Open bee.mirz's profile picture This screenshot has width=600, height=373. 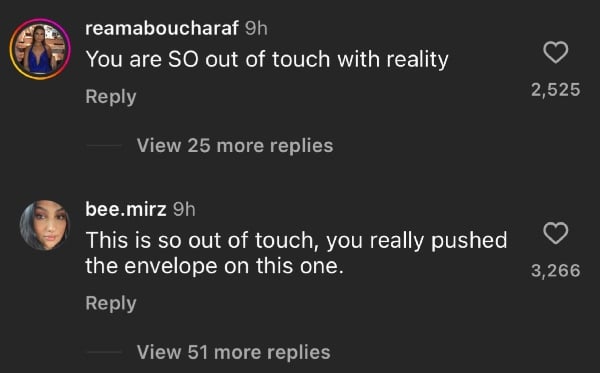[x=45, y=225]
